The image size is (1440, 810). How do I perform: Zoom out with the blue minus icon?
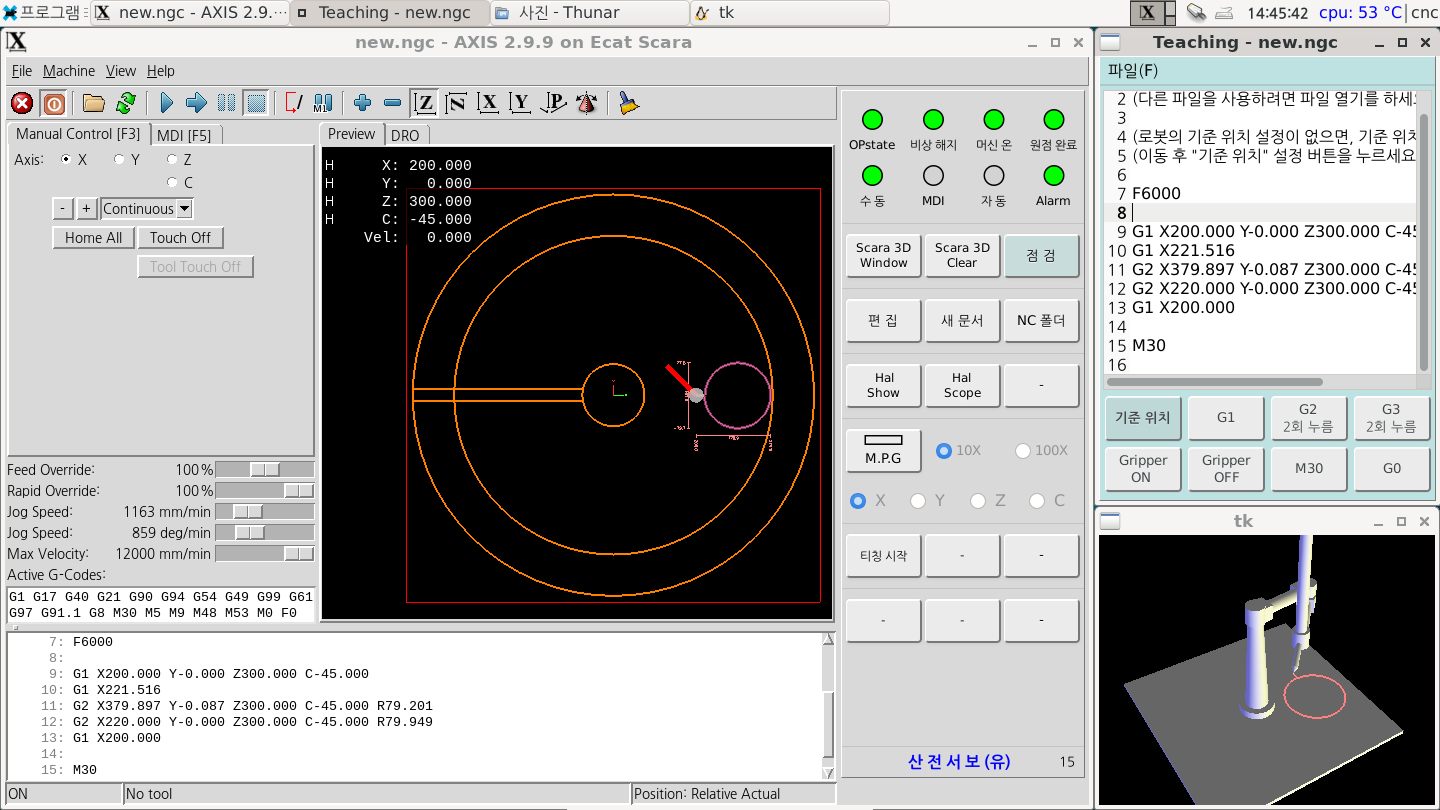point(392,103)
